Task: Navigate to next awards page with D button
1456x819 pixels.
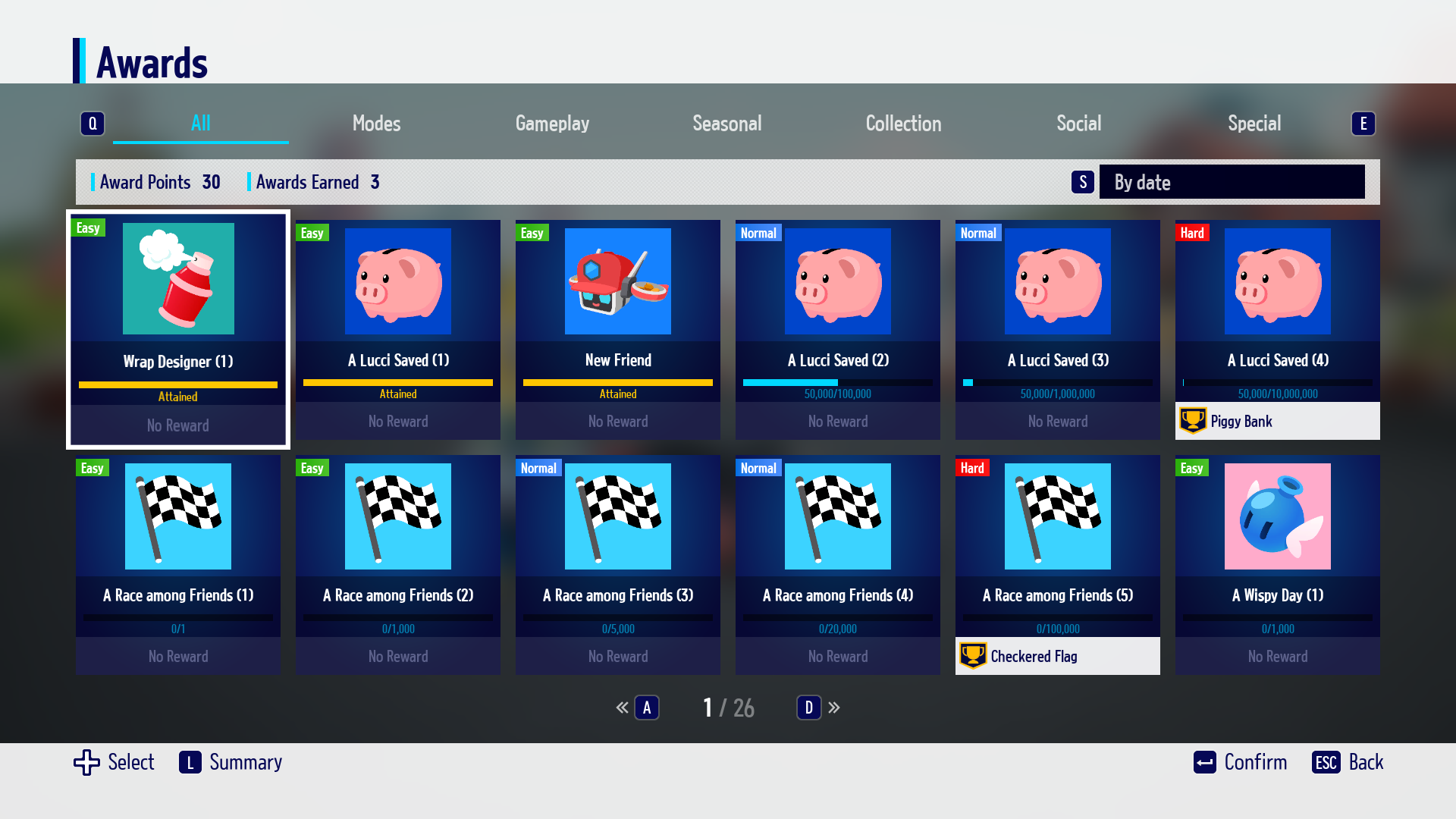Action: coord(809,707)
